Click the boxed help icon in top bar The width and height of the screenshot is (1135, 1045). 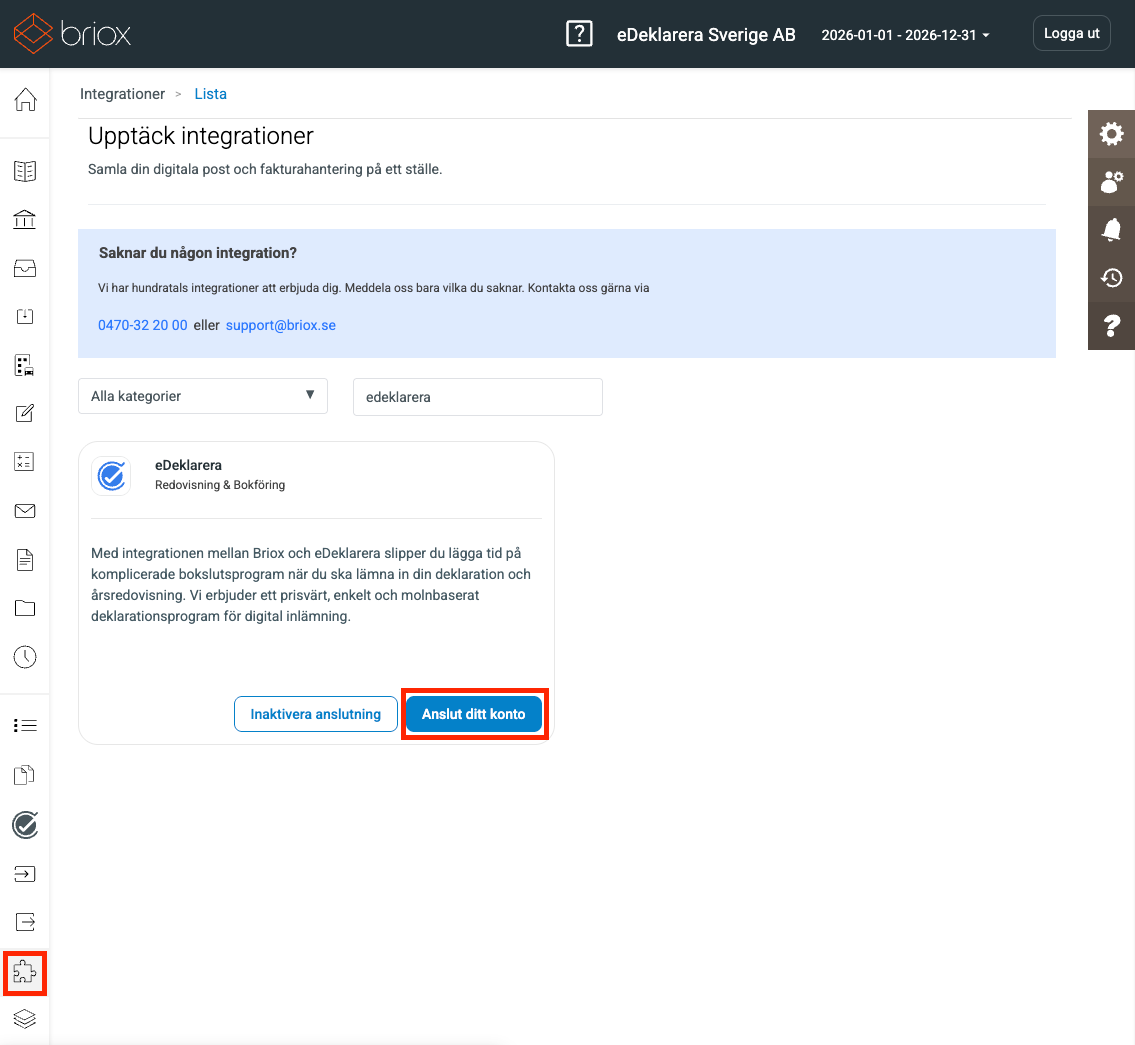tap(579, 34)
